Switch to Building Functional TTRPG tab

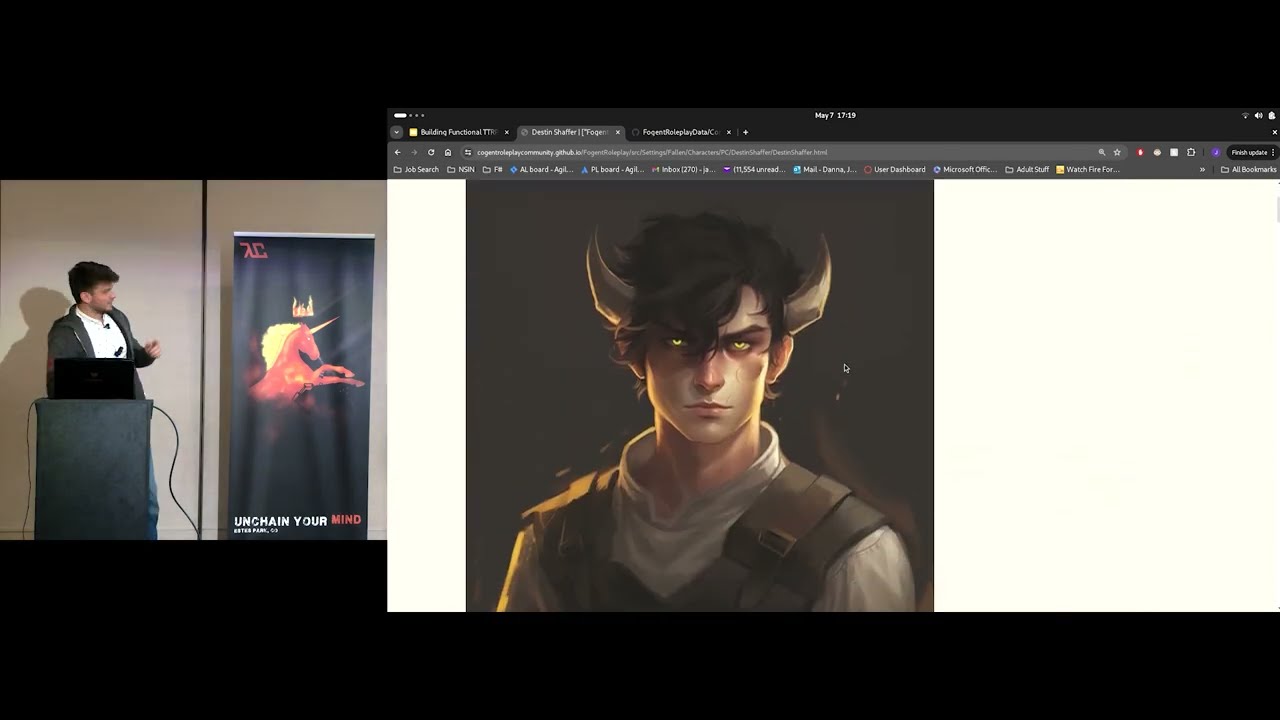click(459, 132)
